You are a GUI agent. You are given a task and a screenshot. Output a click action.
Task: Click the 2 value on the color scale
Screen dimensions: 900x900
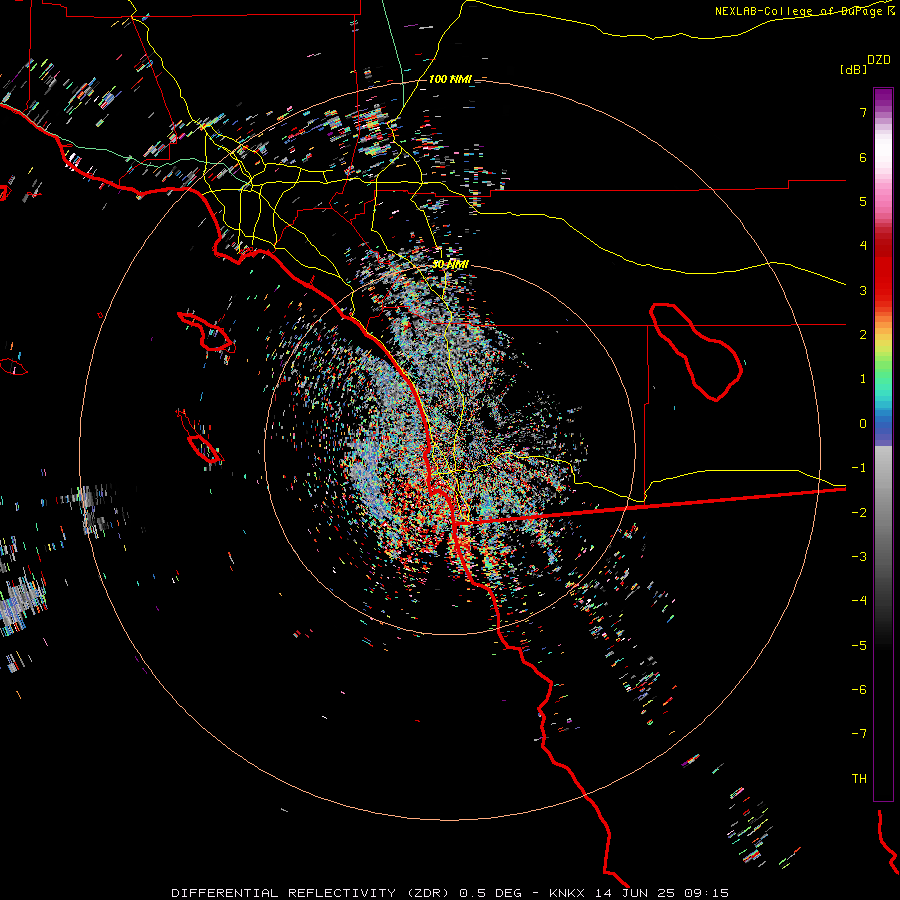click(863, 335)
